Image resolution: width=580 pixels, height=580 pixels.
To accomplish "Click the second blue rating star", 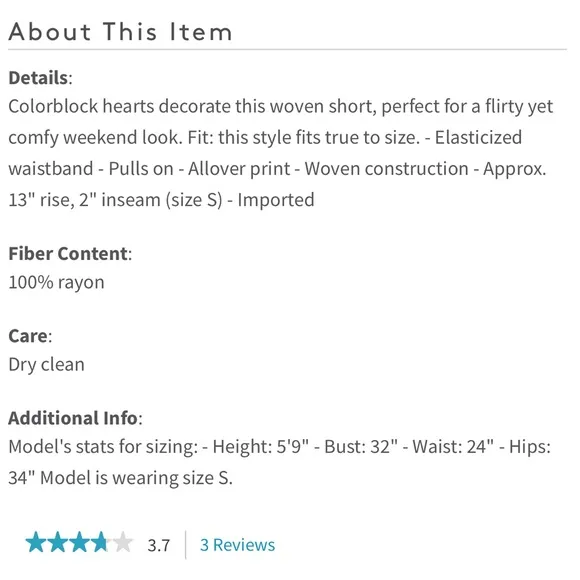I will click(x=58, y=543).
